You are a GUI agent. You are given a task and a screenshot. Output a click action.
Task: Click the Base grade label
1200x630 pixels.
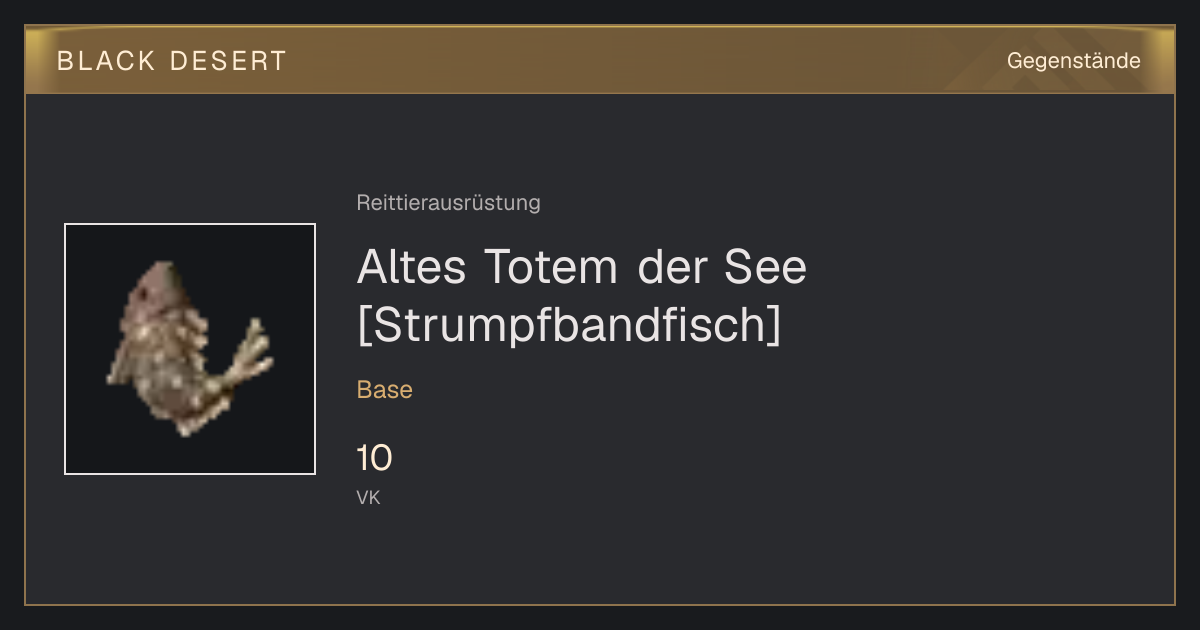(385, 390)
